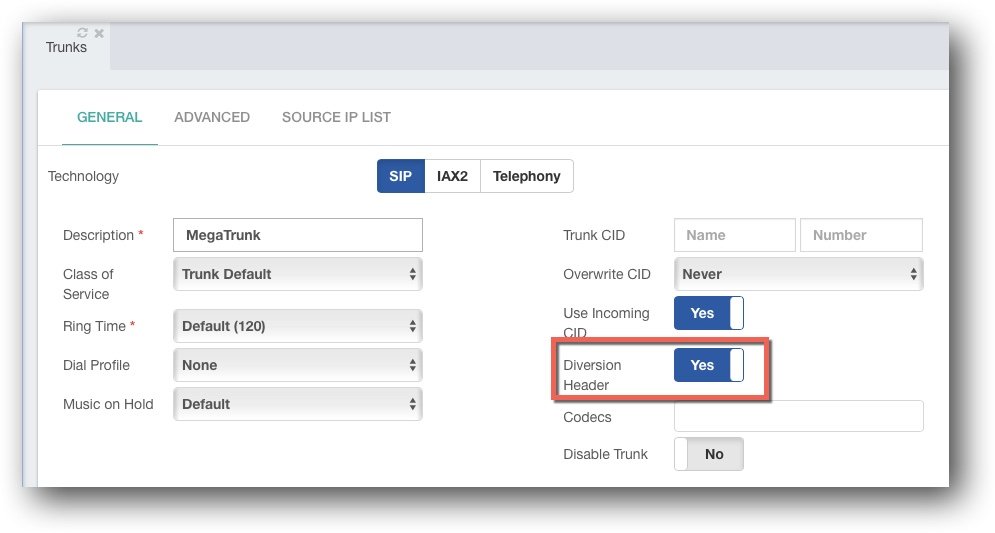Click the Trunk CID Number field
995x533 pixels.
point(861,235)
